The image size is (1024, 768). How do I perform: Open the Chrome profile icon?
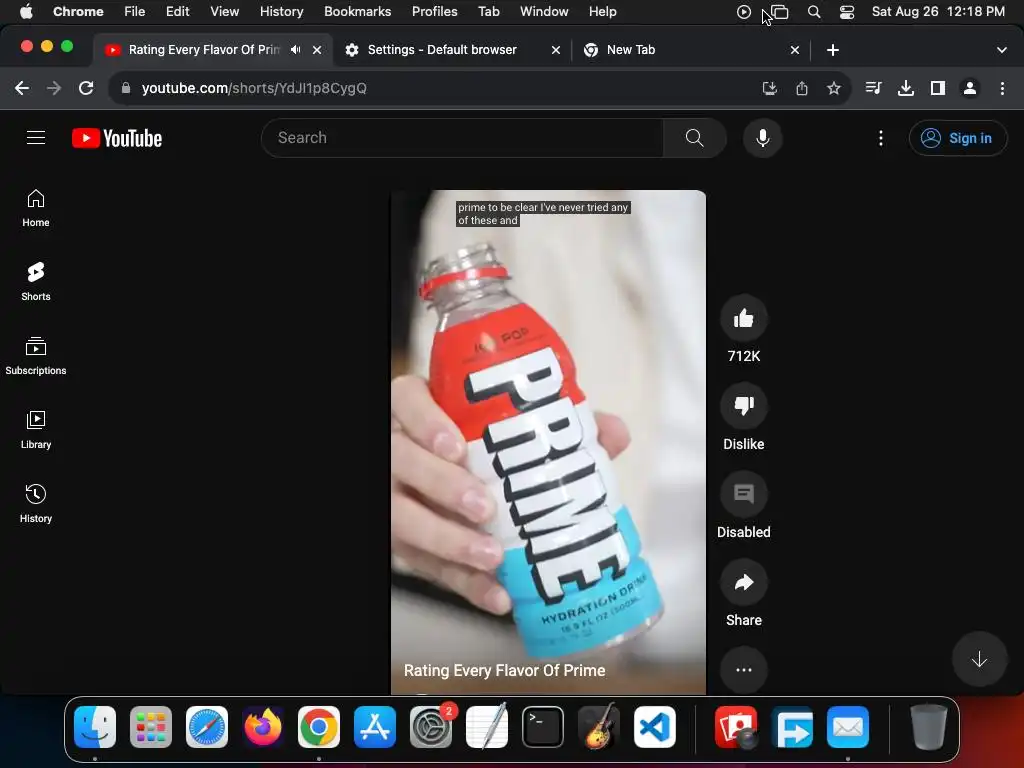tap(970, 88)
